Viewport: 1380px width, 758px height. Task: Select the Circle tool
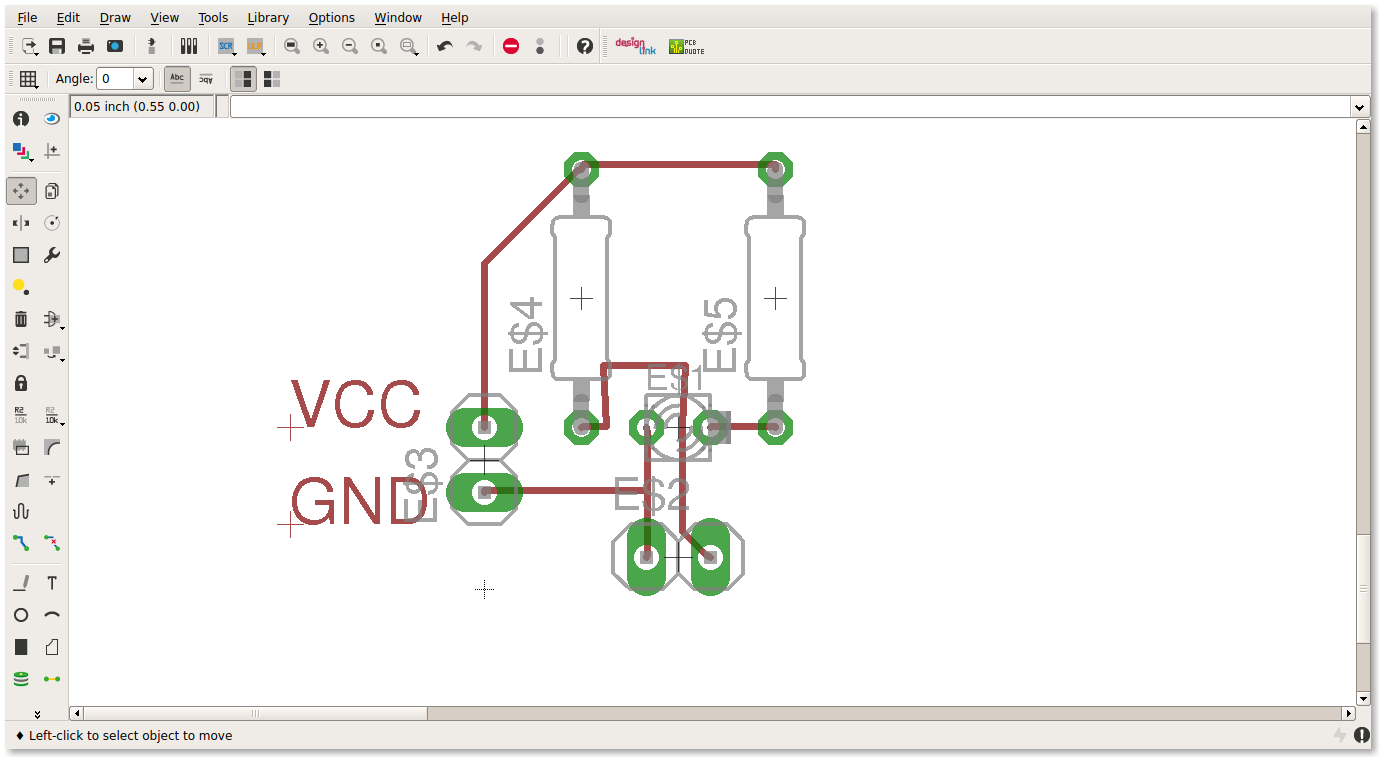pos(21,615)
